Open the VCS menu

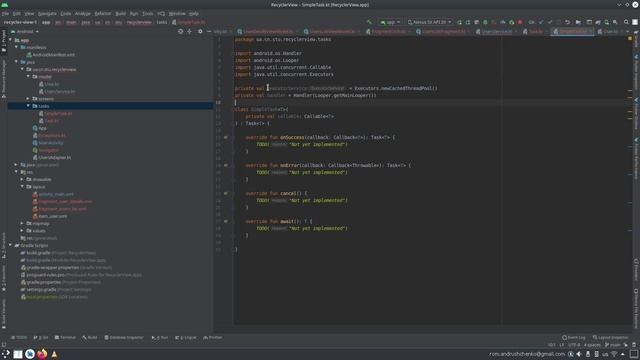tap(161, 13)
